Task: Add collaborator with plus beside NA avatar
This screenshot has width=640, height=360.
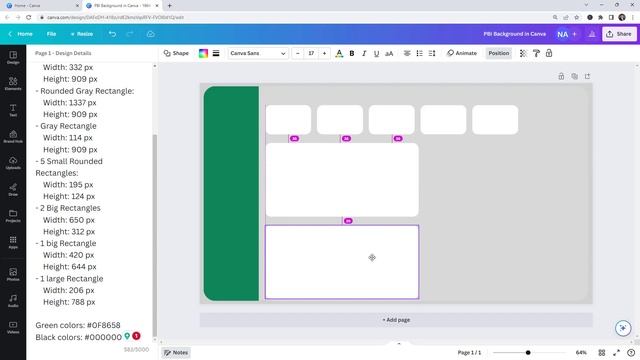Action: tap(575, 34)
